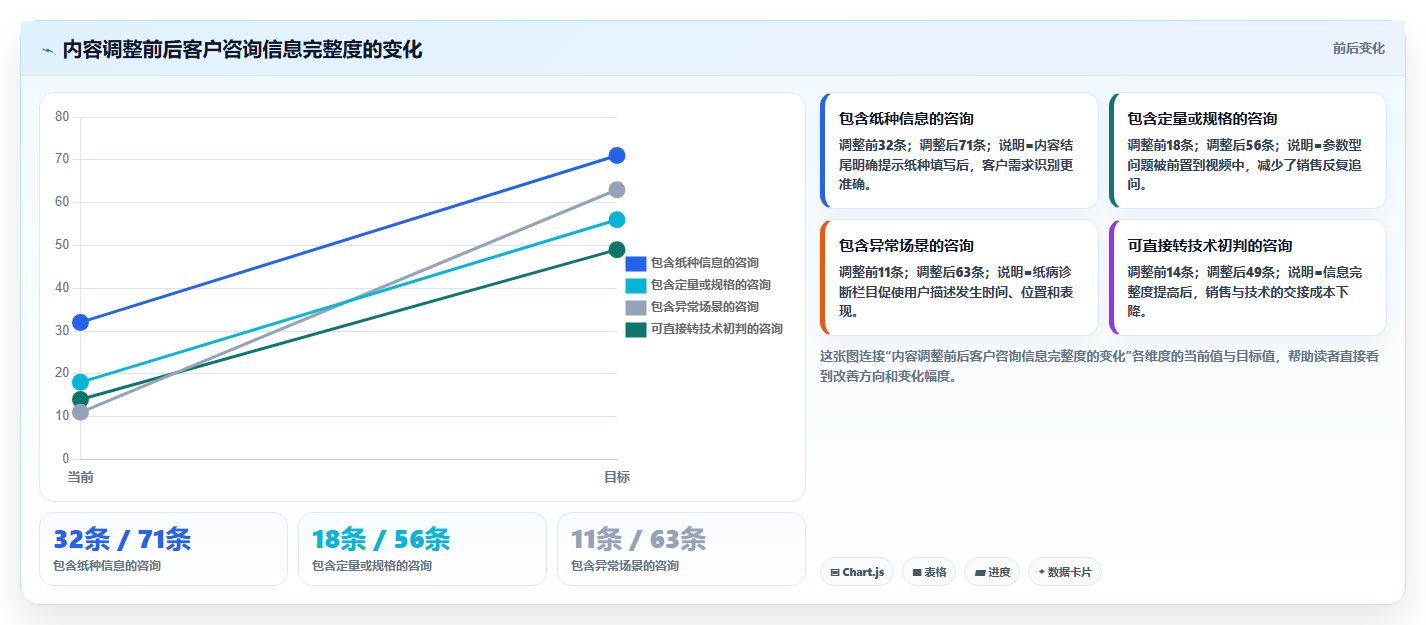Image resolution: width=1426 pixels, height=625 pixels.
Task: Click the 可直接转技术初判的咨询 info card title
Action: (1210, 245)
